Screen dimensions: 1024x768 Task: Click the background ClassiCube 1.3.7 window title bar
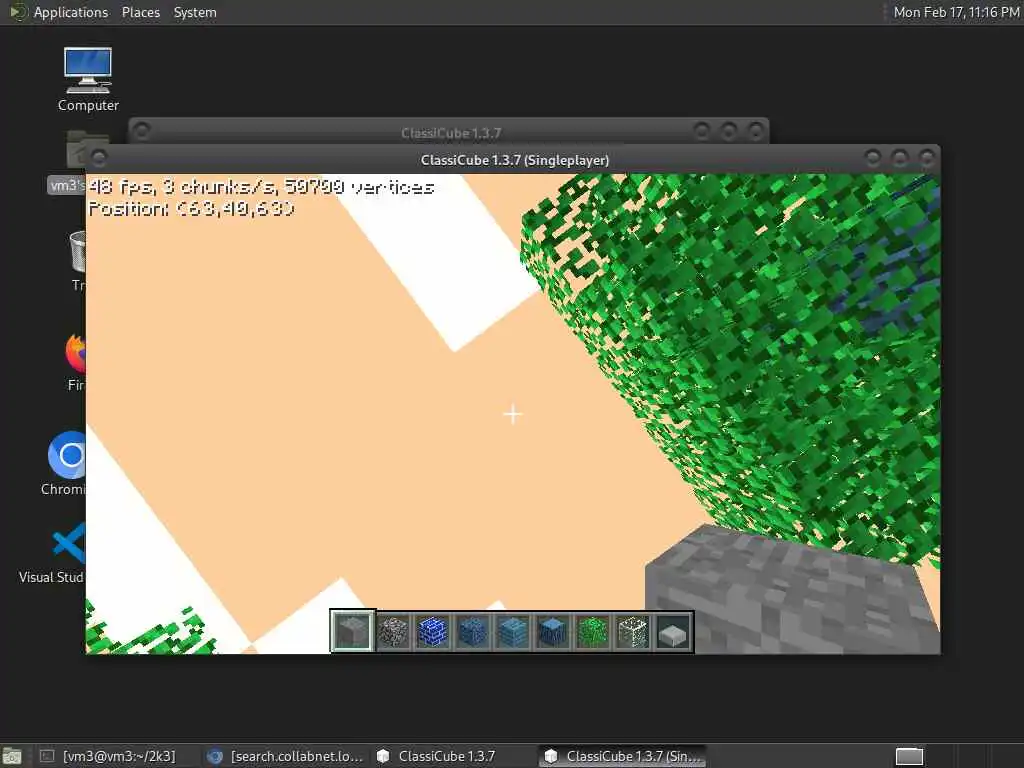(451, 133)
